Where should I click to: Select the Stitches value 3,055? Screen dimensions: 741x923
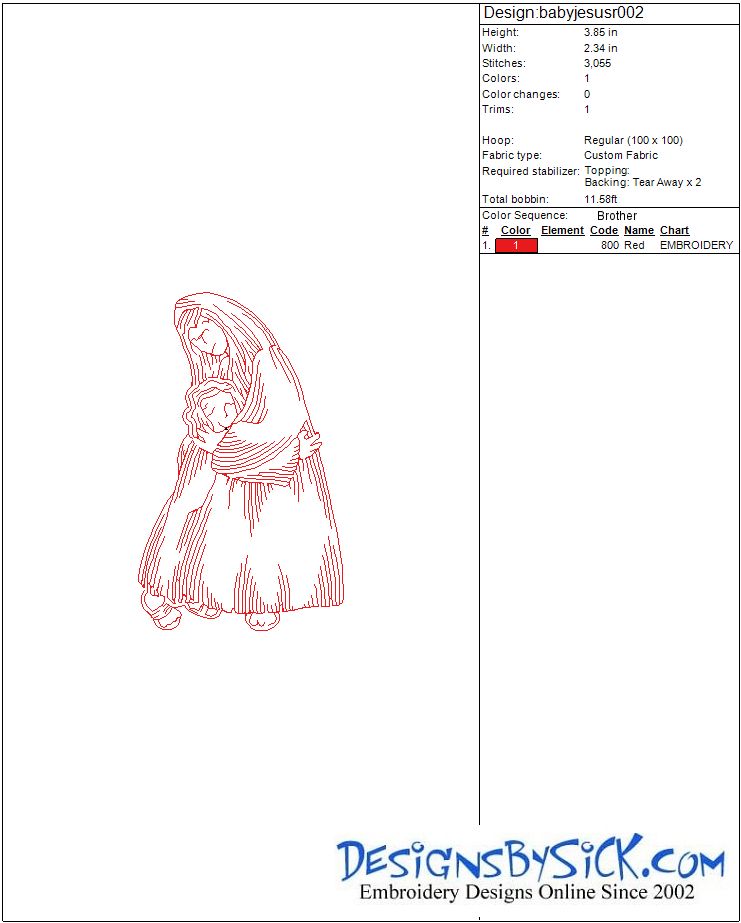click(598, 63)
